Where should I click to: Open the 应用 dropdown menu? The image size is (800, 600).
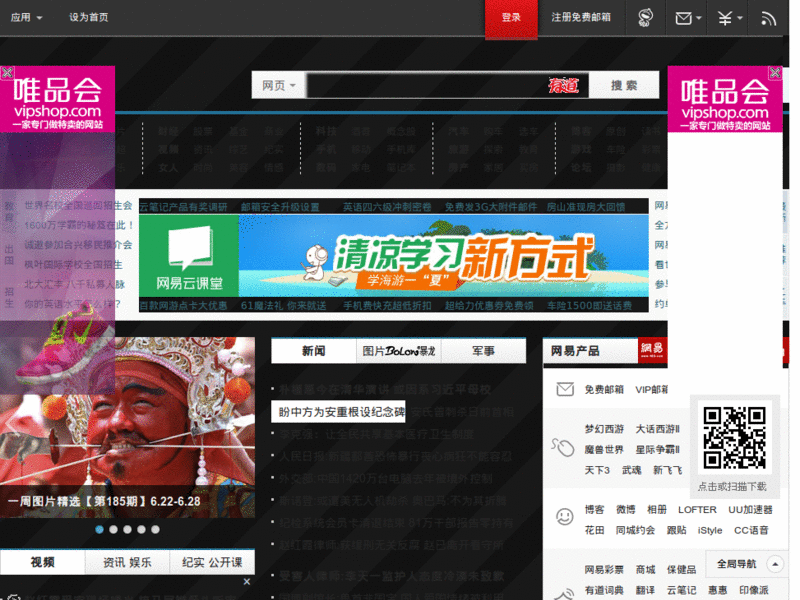click(26, 17)
